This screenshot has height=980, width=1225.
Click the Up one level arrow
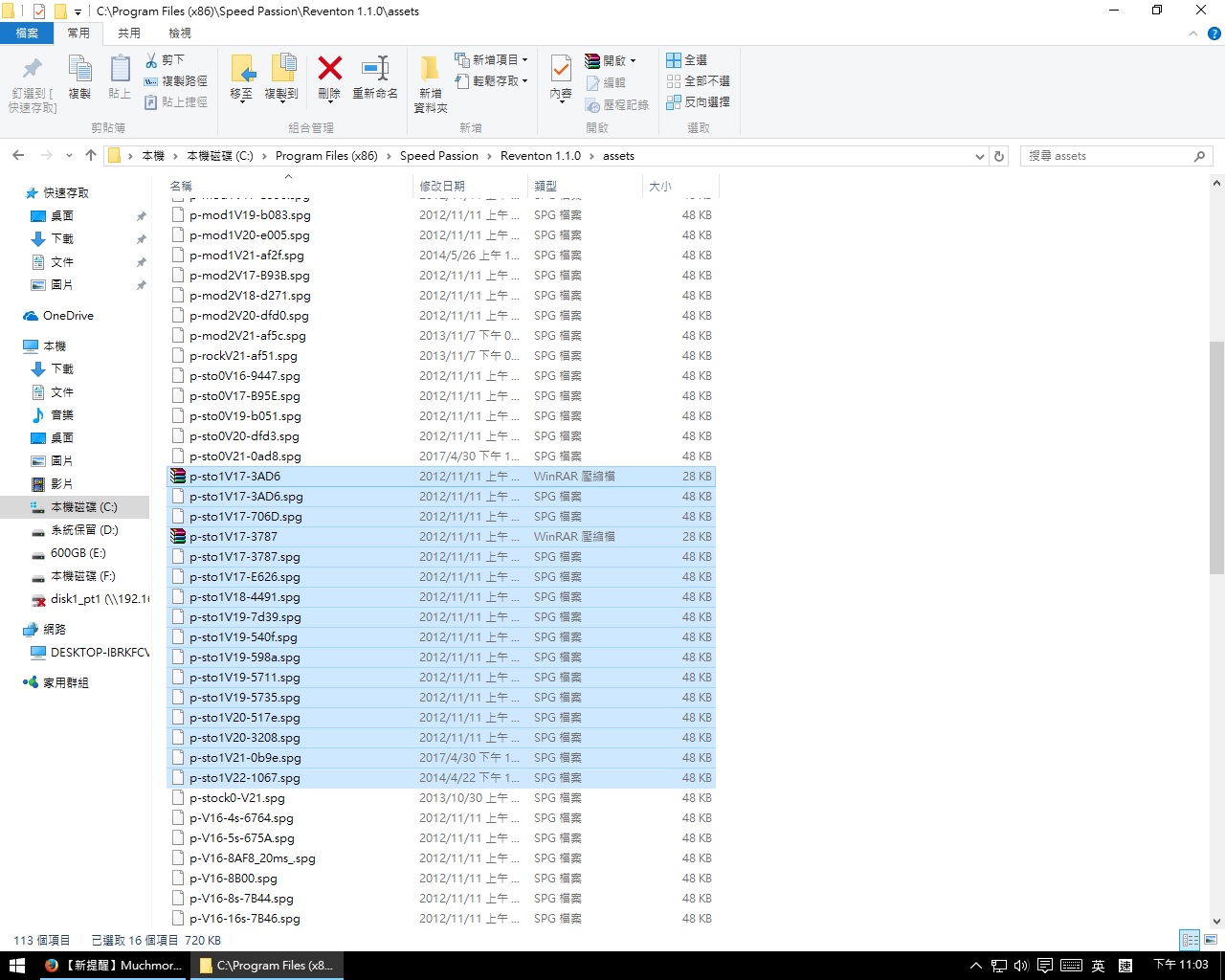coord(91,155)
